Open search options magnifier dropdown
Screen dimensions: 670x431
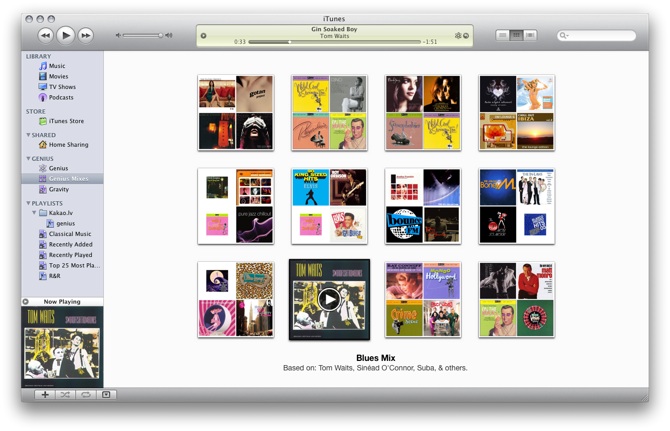(x=564, y=35)
